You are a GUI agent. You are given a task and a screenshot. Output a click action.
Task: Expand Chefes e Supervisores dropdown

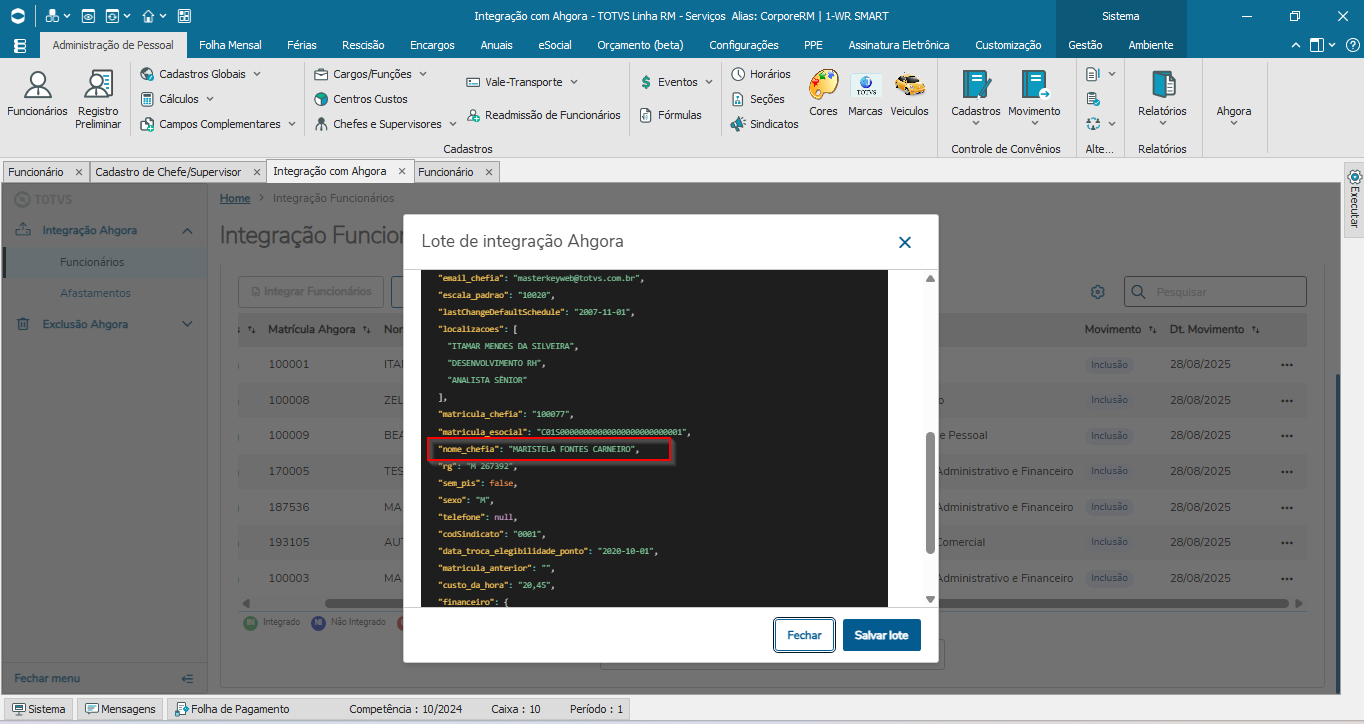pyautogui.click(x=452, y=124)
